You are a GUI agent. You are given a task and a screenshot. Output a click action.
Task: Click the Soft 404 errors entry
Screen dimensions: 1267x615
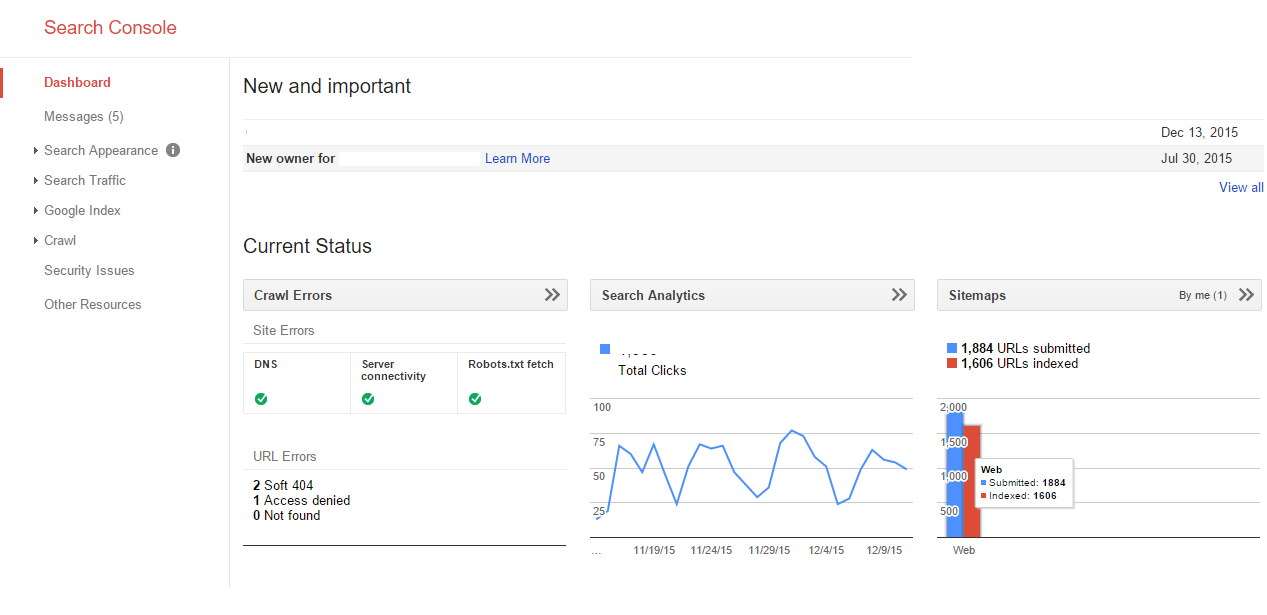[283, 485]
